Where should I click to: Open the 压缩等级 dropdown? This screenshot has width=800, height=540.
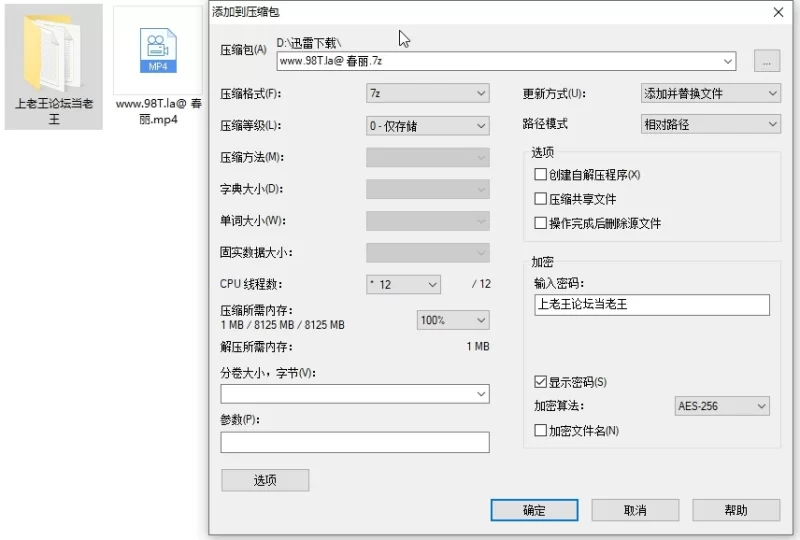click(x=428, y=126)
